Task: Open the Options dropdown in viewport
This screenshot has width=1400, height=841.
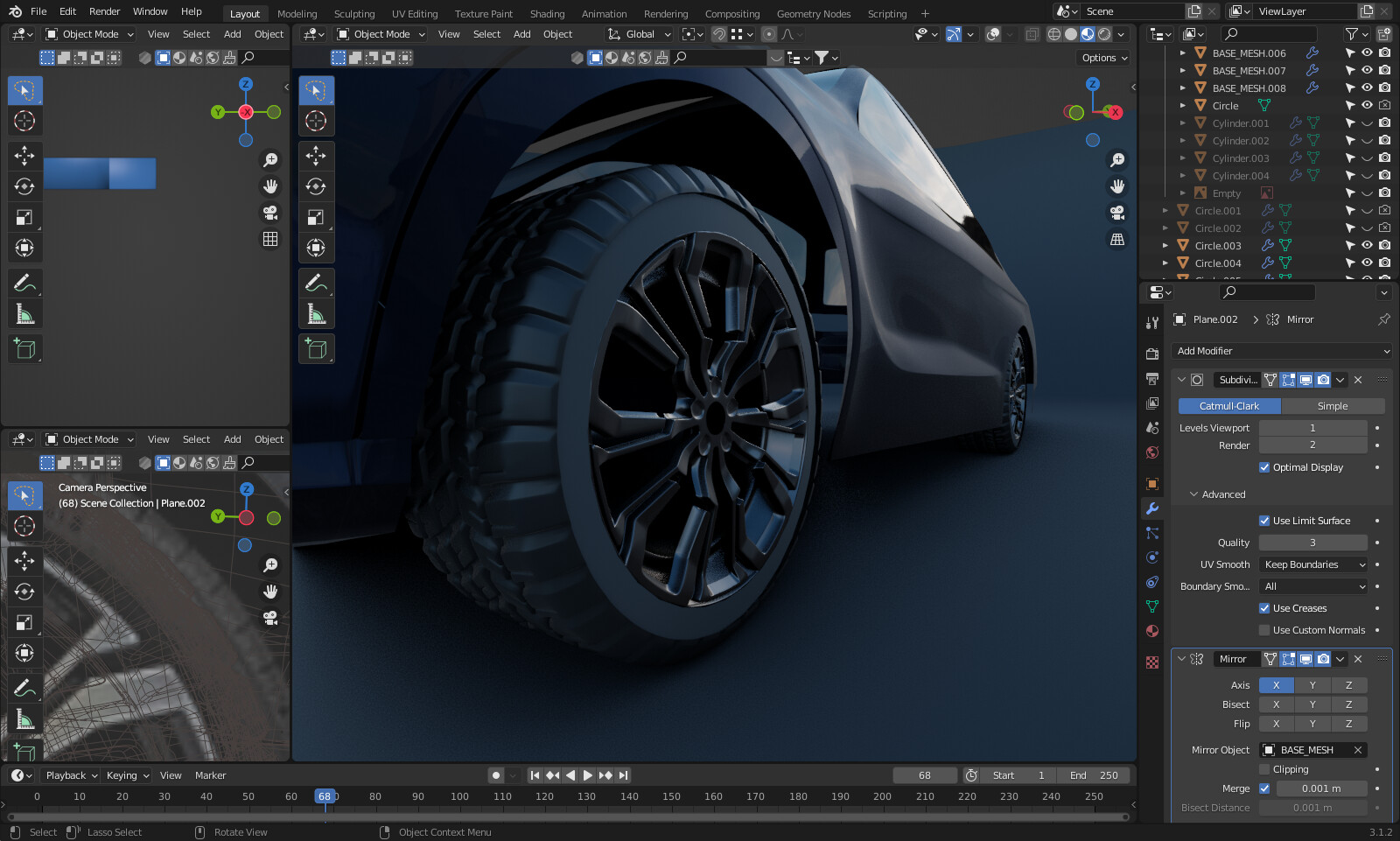Action: click(1104, 58)
